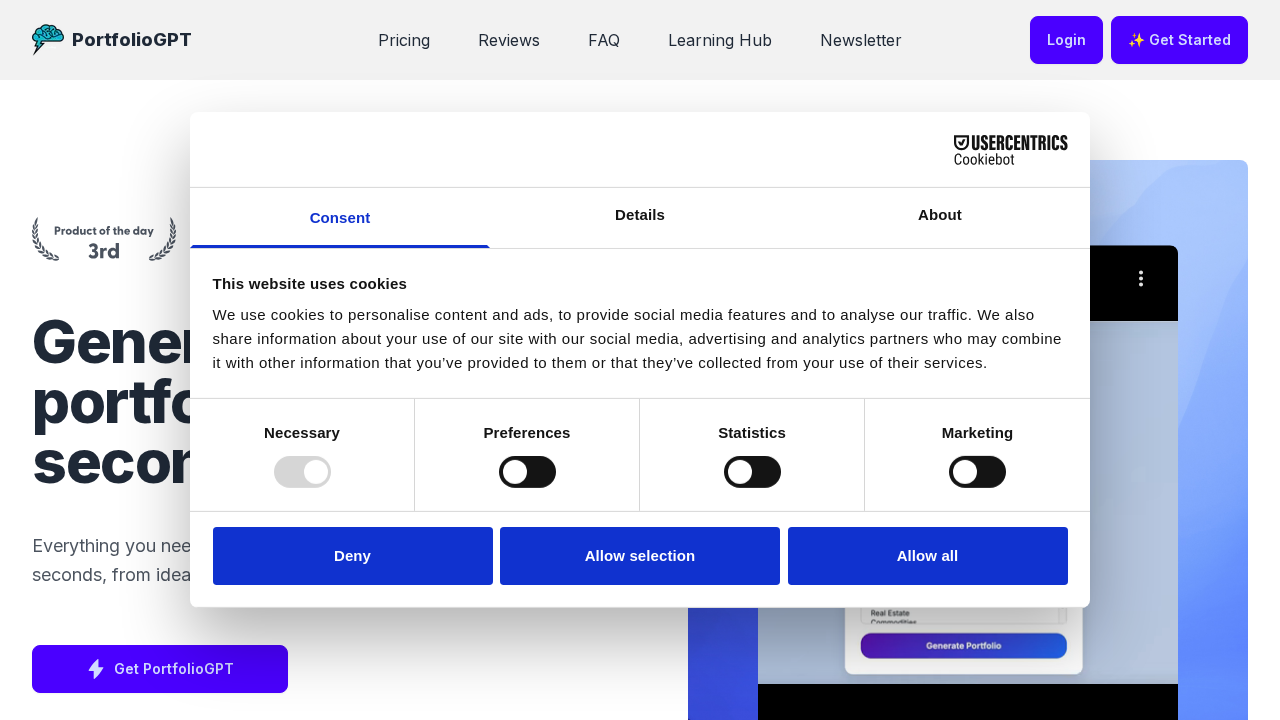
Task: Turn on the Marketing cookies toggle
Action: tap(977, 472)
